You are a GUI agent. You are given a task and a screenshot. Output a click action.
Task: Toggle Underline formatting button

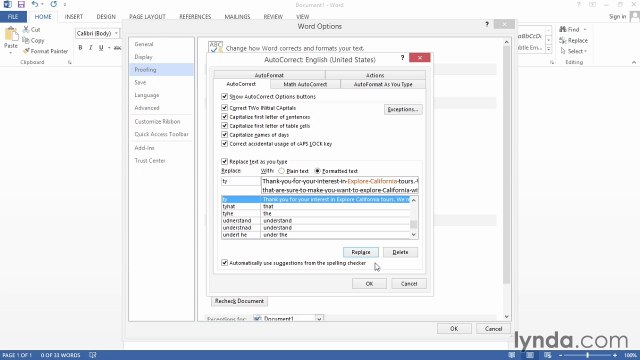pyautogui.click(x=101, y=48)
